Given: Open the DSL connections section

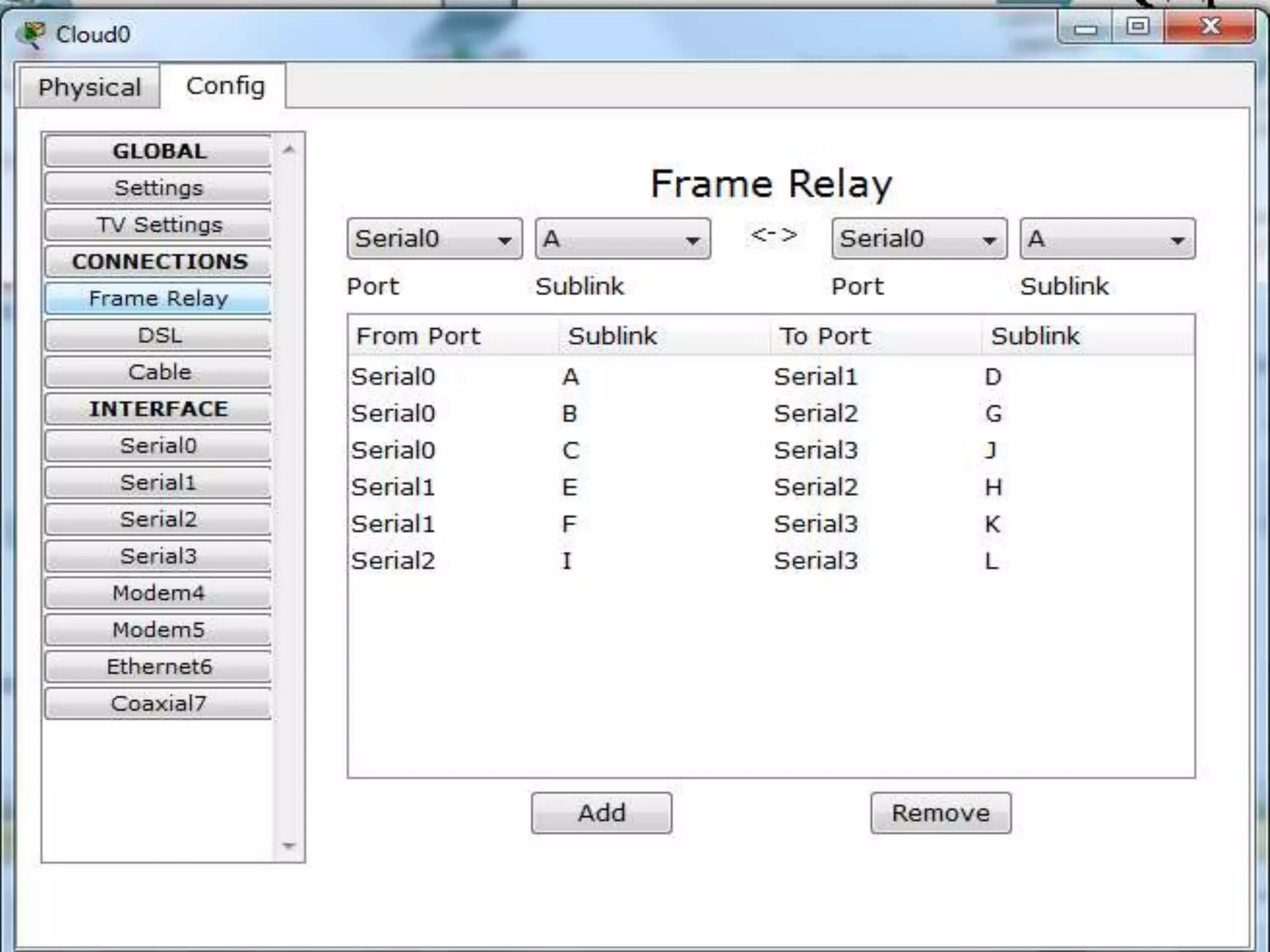Looking at the screenshot, I should point(159,335).
